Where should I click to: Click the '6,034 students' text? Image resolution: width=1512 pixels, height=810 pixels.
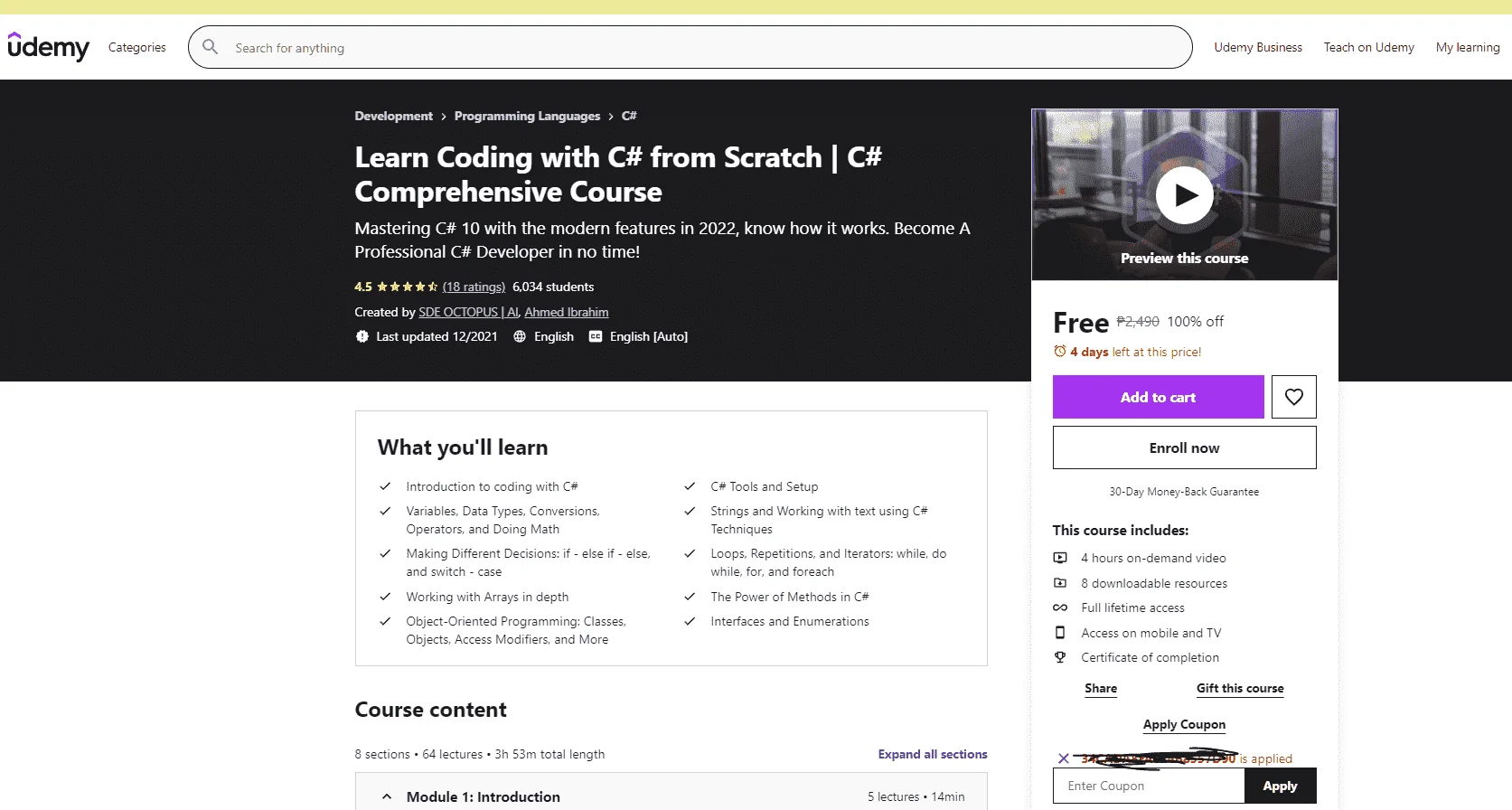tap(553, 287)
